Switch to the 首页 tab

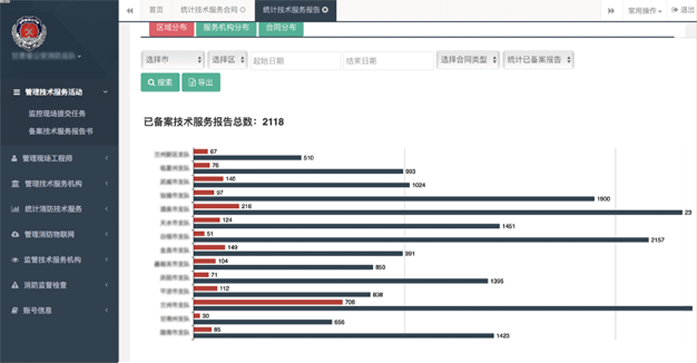(156, 10)
